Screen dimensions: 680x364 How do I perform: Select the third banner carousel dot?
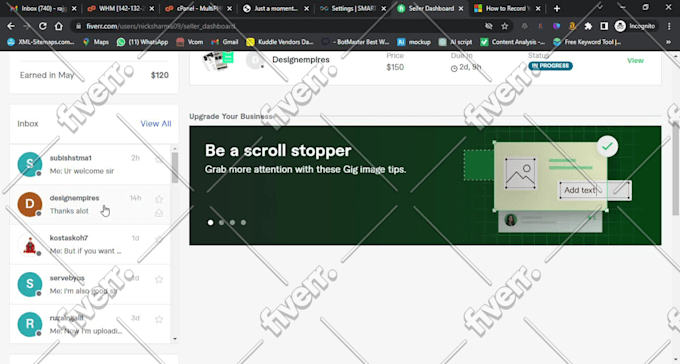click(x=232, y=223)
